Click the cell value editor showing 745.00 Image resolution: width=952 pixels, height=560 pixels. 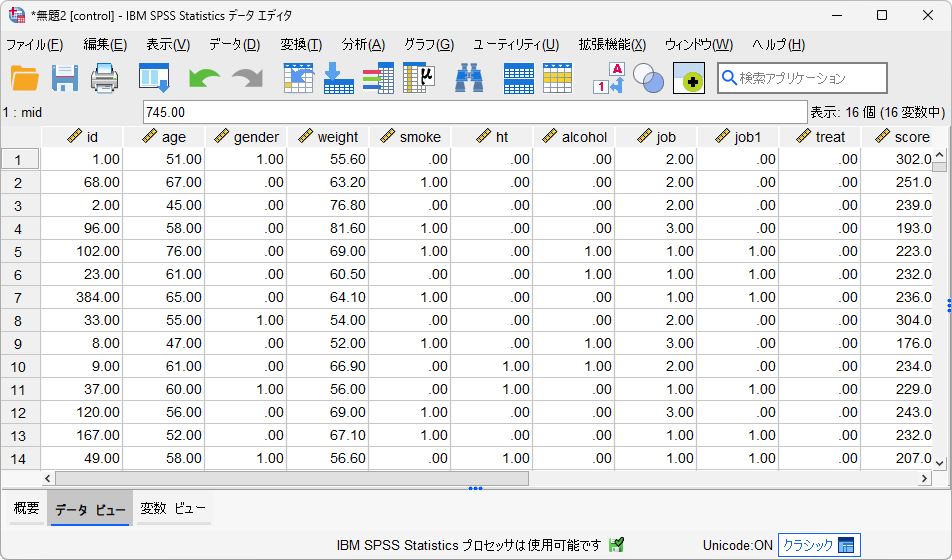pos(475,112)
